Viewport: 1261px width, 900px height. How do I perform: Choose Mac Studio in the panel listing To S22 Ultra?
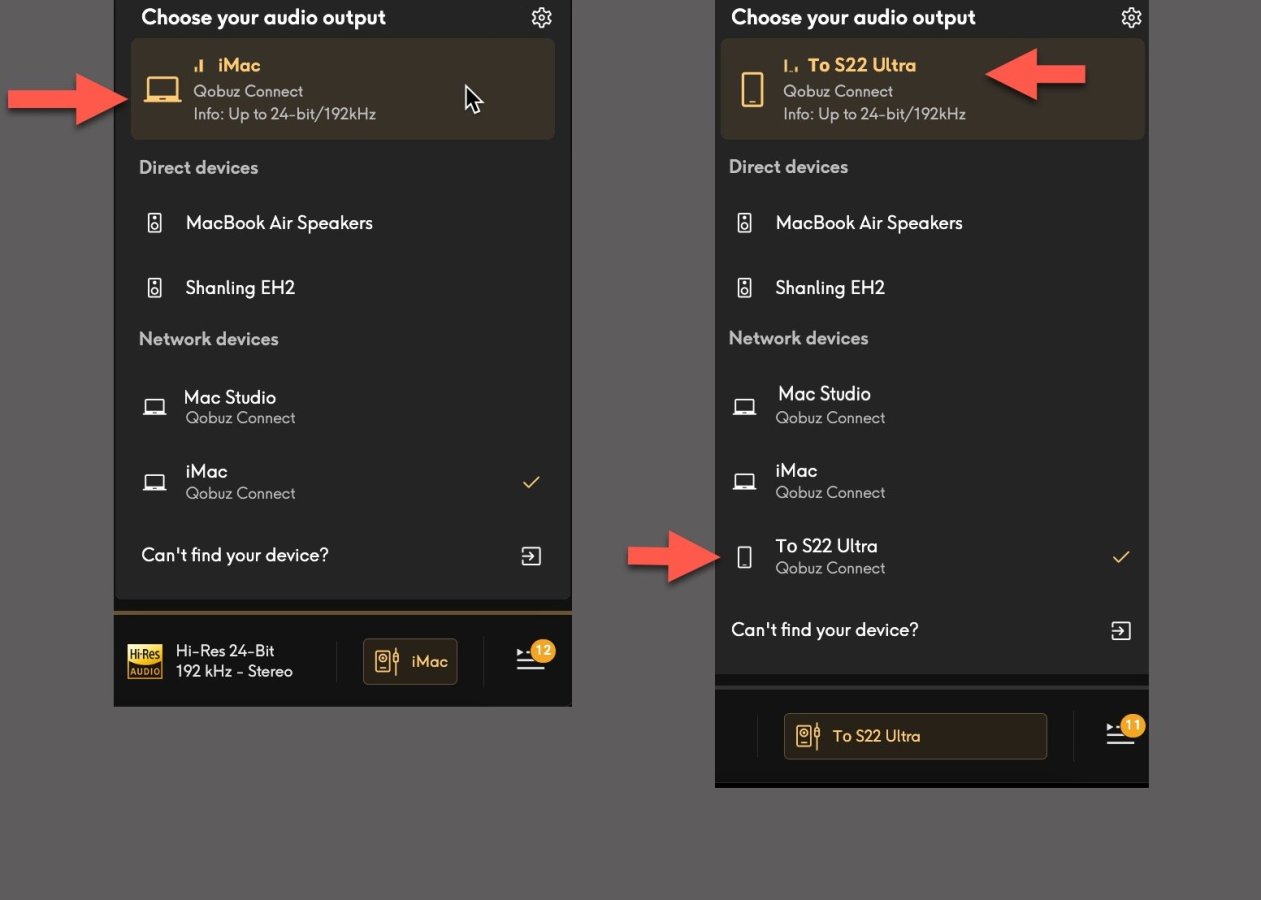click(x=824, y=404)
